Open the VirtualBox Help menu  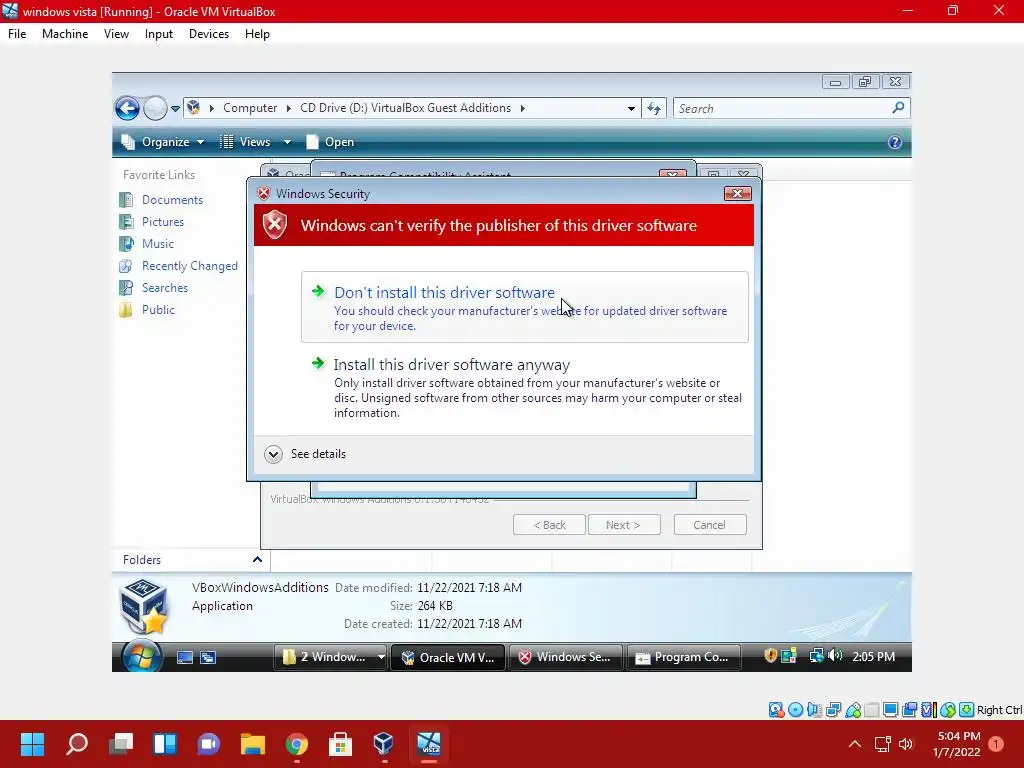click(257, 34)
